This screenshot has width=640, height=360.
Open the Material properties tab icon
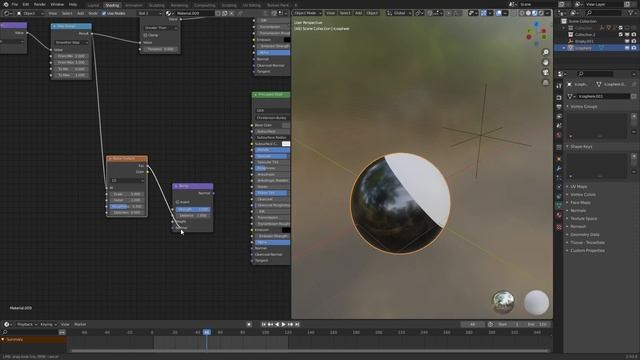point(559,215)
